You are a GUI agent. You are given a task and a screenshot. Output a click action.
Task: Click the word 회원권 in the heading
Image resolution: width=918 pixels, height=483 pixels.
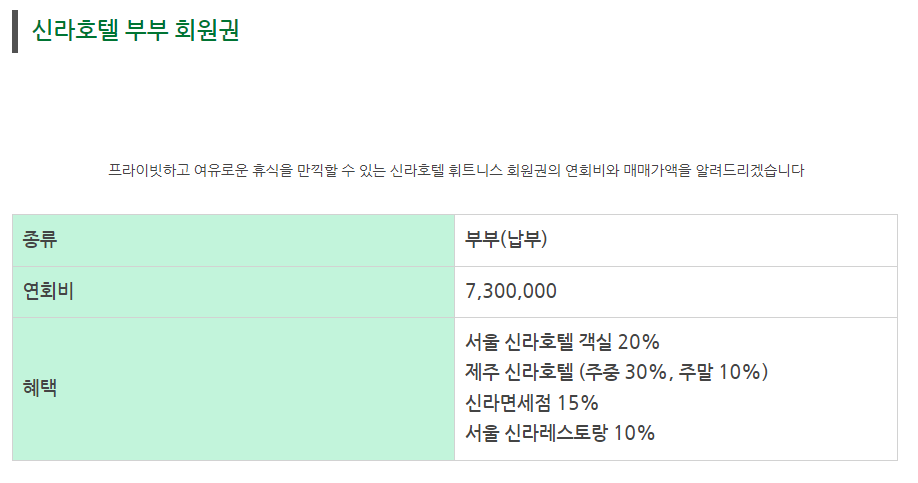click(x=207, y=30)
